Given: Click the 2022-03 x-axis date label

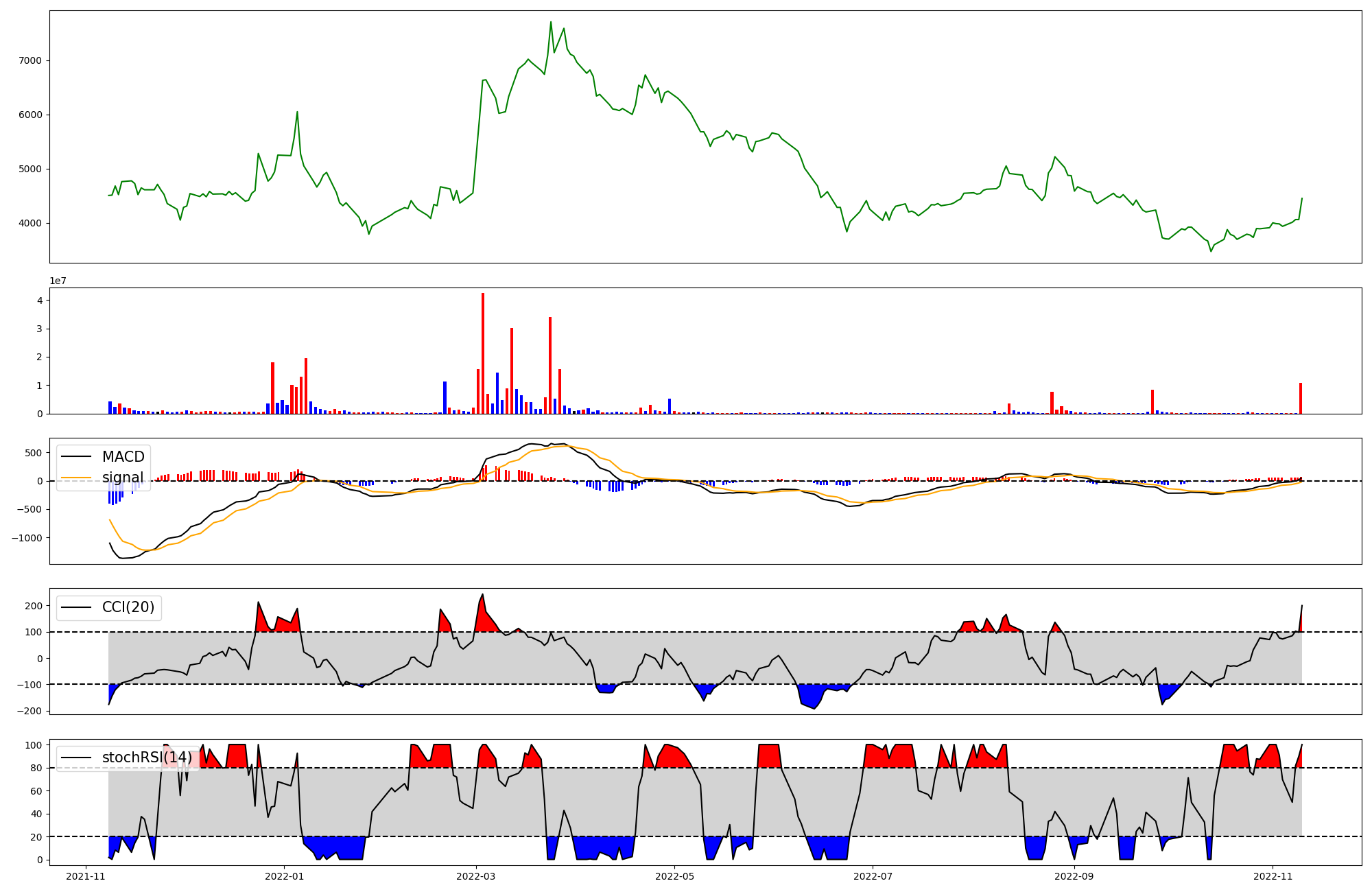Looking at the screenshot, I should click(475, 876).
